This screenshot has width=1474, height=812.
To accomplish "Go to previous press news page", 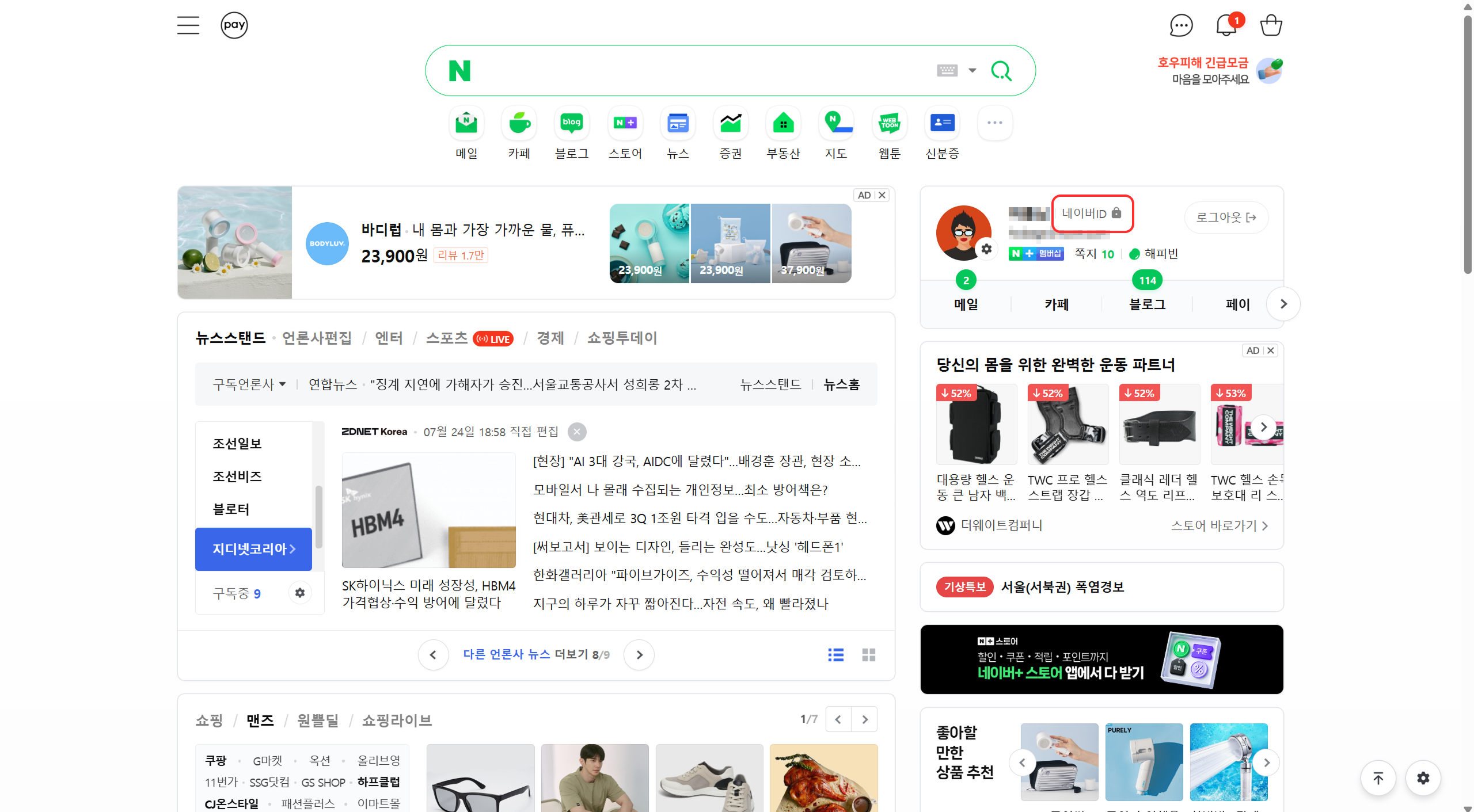I will [x=433, y=655].
